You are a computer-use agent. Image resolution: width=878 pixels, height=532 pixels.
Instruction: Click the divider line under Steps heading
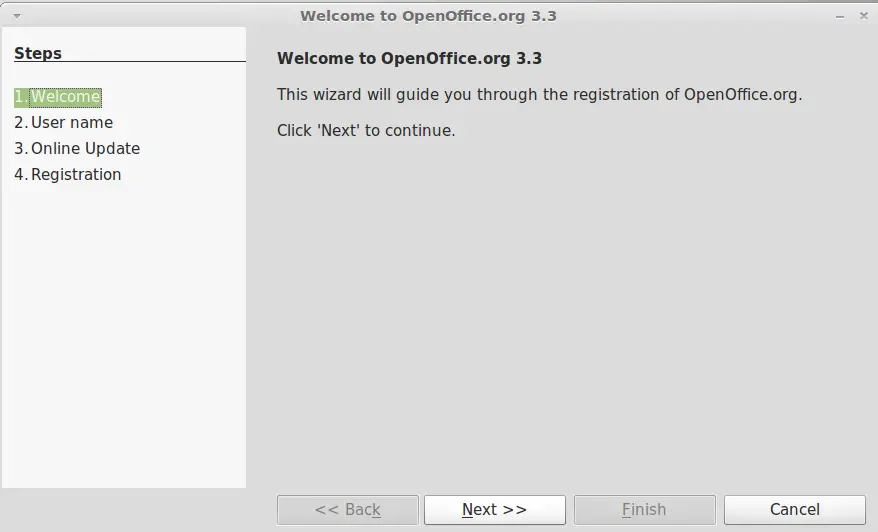coord(130,61)
